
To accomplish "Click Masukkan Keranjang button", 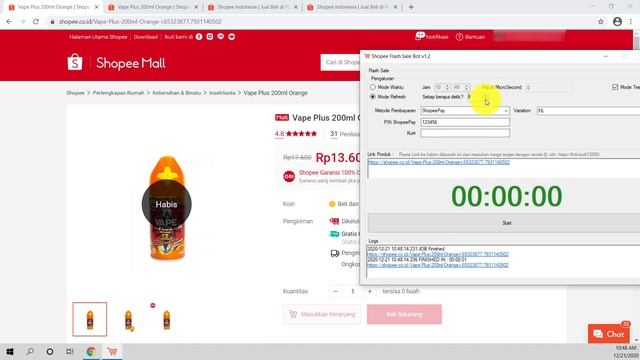I will pyautogui.click(x=322, y=314).
